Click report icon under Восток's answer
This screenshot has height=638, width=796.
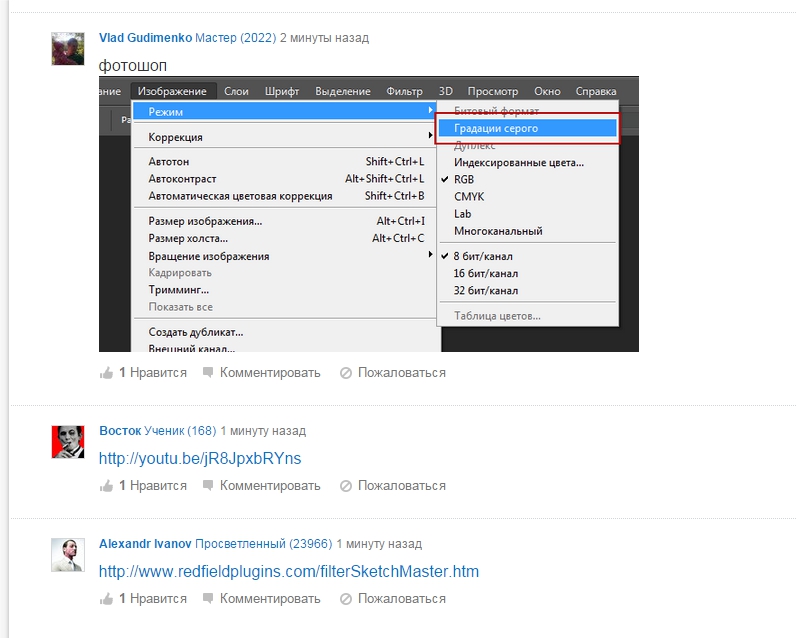pos(346,486)
